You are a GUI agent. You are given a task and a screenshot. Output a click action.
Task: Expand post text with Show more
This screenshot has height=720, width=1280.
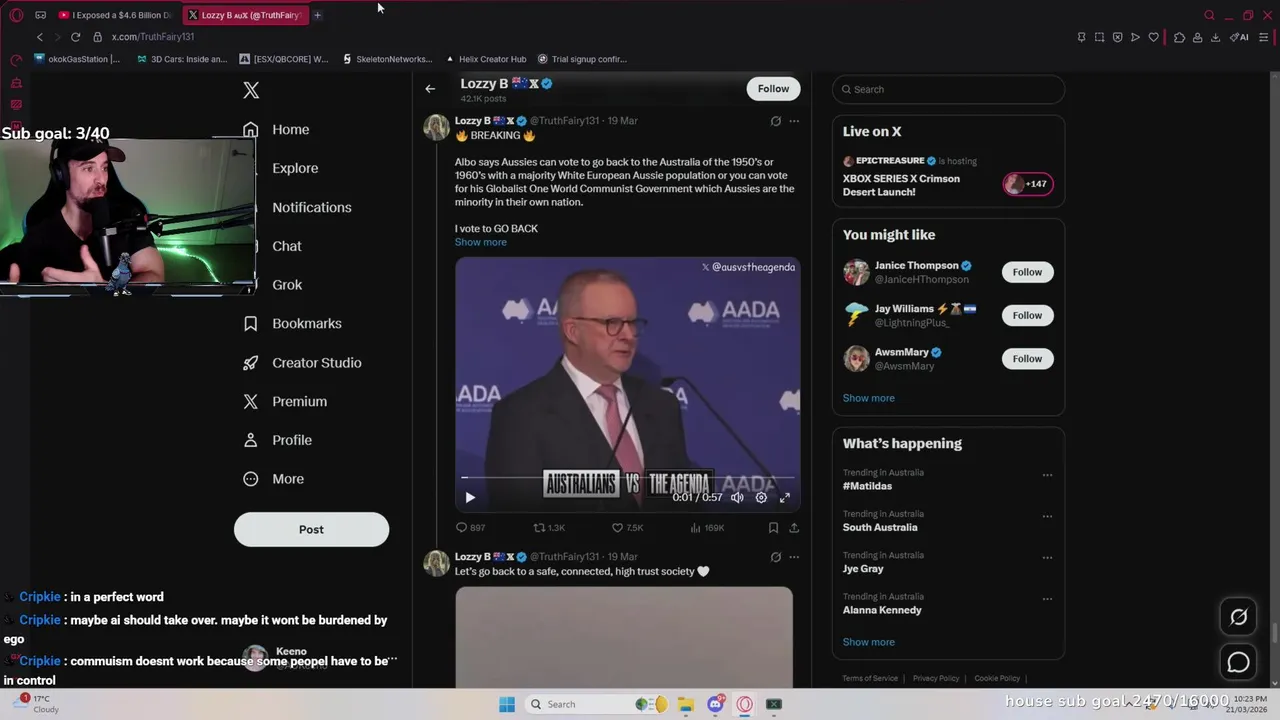480,242
